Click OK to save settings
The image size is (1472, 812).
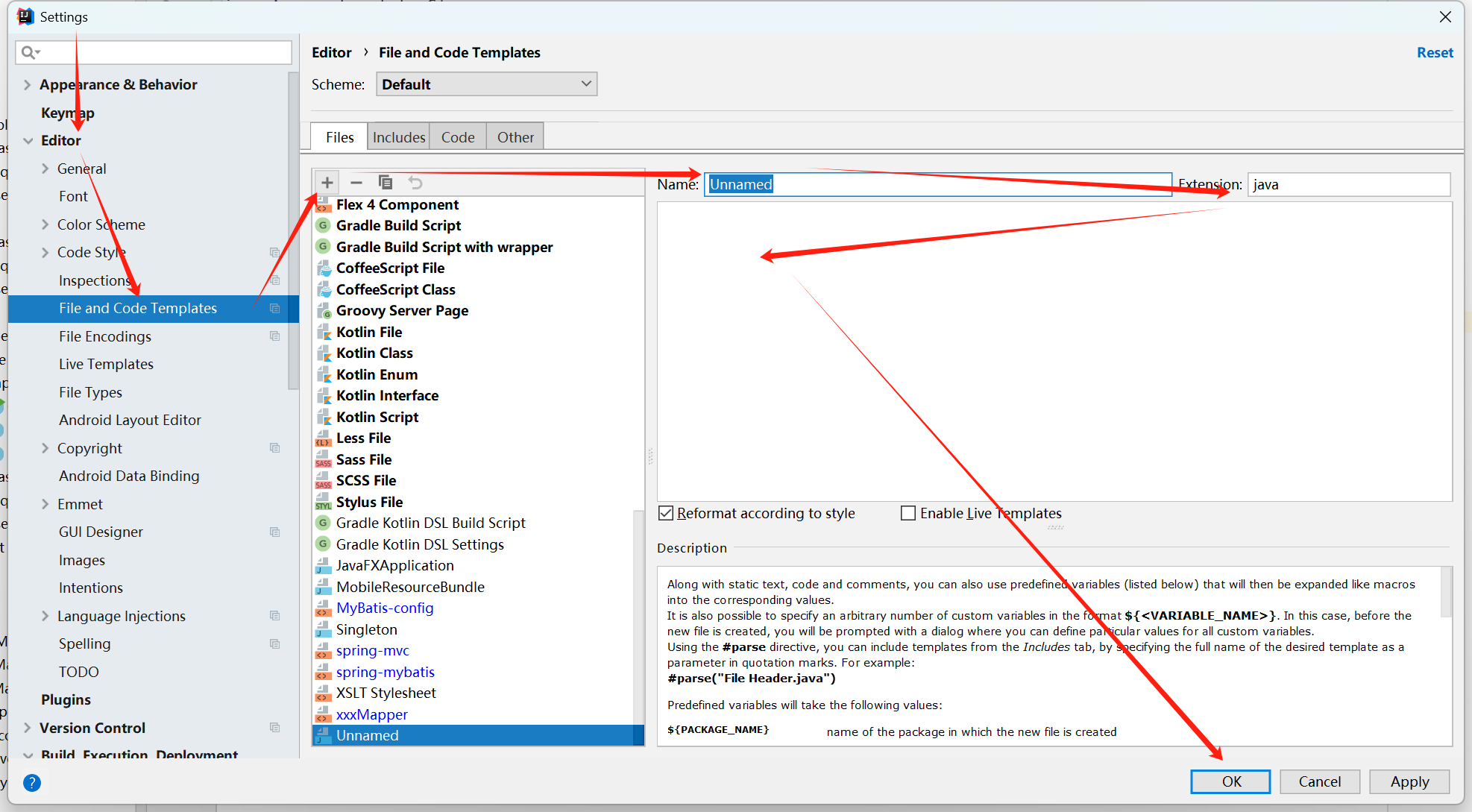coord(1230,781)
